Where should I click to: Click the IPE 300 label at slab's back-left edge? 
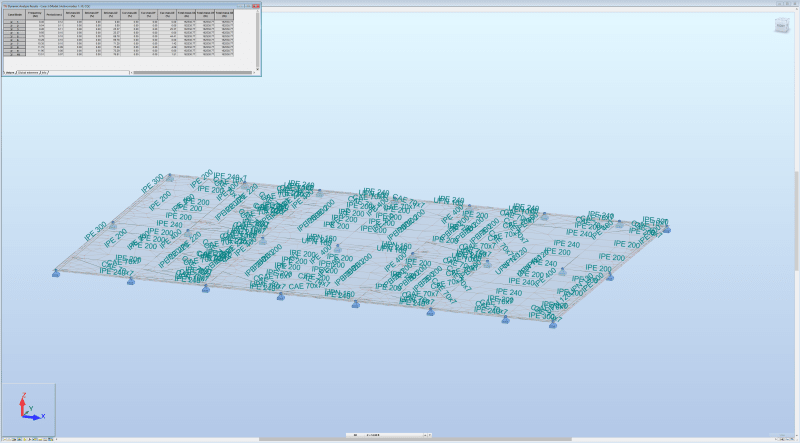pyautogui.click(x=152, y=183)
